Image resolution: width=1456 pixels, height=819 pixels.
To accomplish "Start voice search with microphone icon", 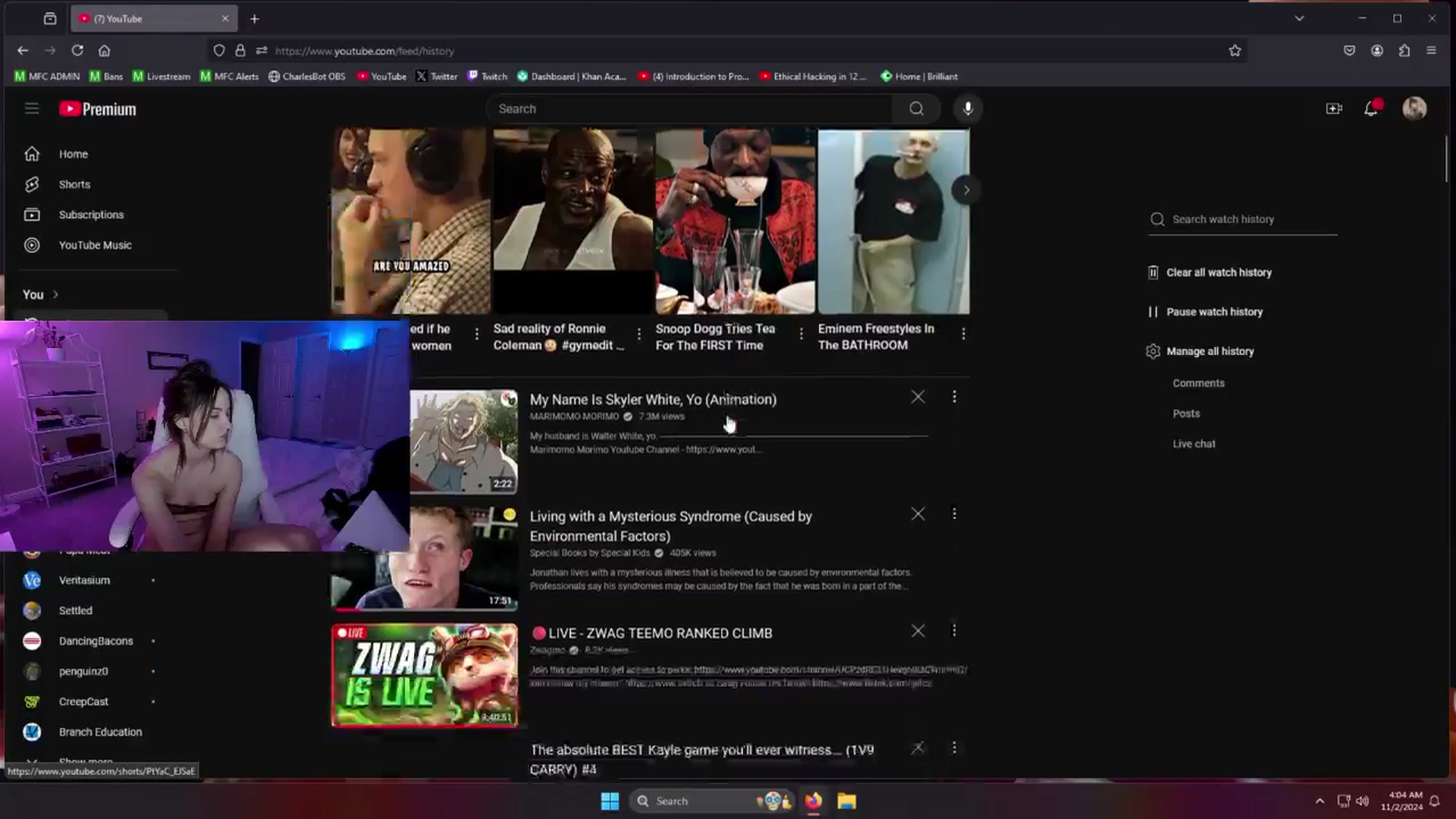I will 968,108.
